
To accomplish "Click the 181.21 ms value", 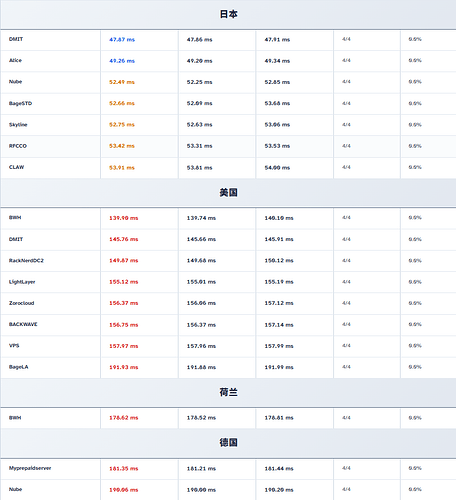I will (x=201, y=469).
